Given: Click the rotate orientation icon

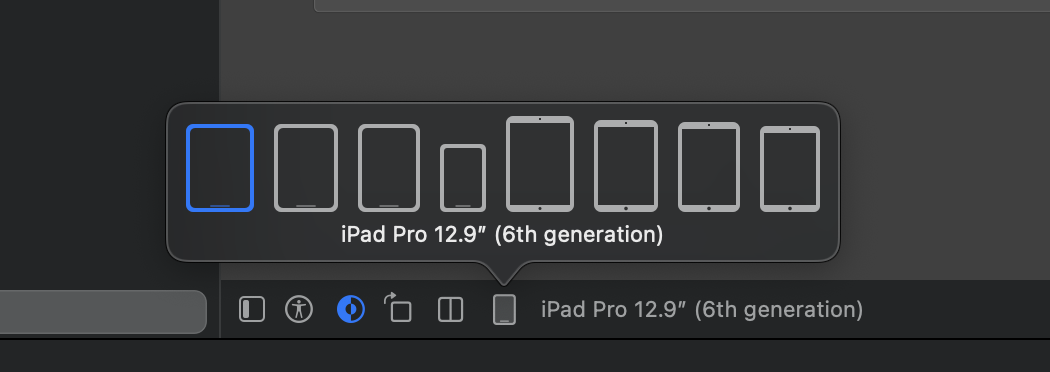Looking at the screenshot, I should 398,308.
